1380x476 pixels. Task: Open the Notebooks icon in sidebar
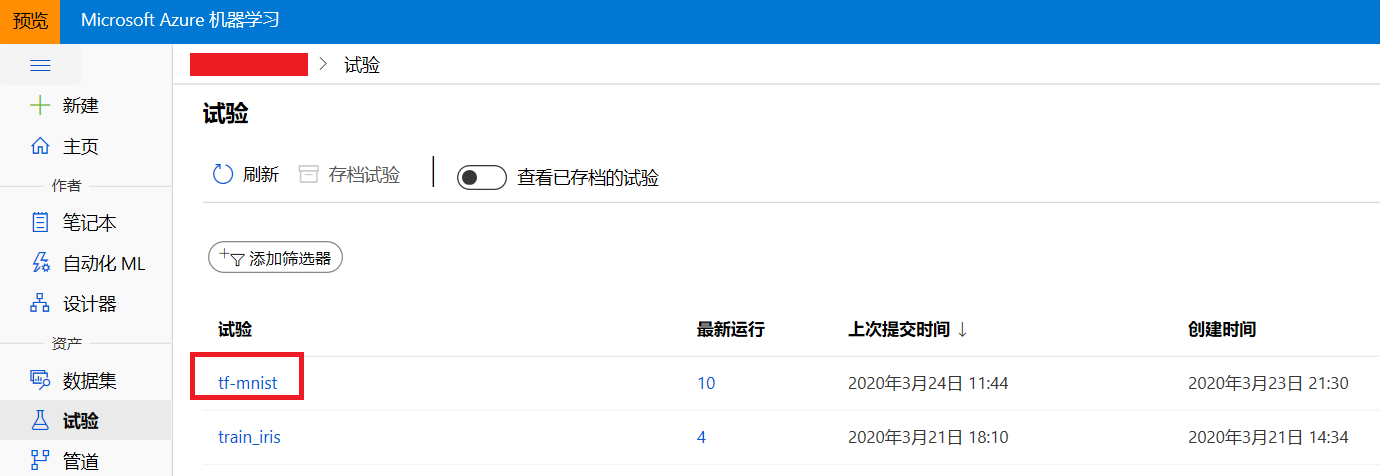pyautogui.click(x=40, y=222)
